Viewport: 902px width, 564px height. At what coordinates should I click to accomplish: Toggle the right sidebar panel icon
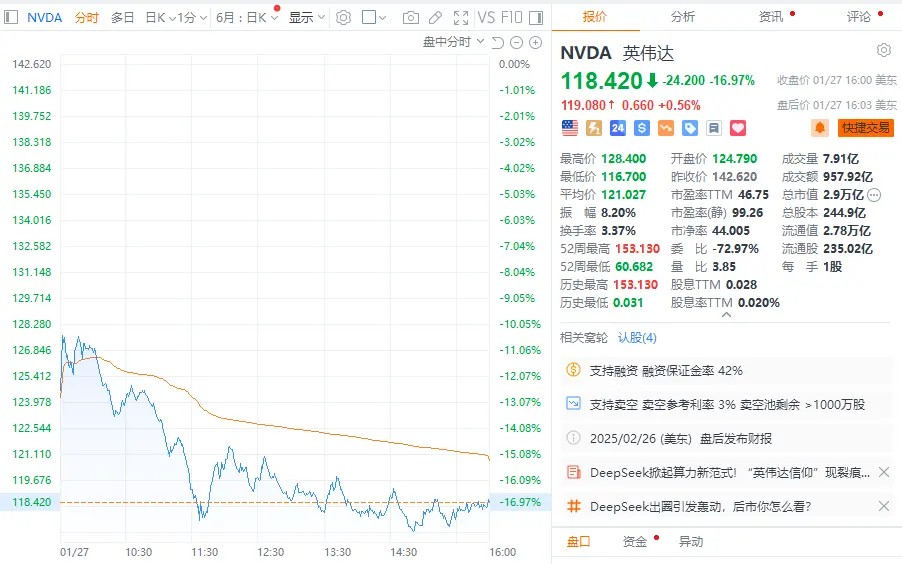coord(536,18)
